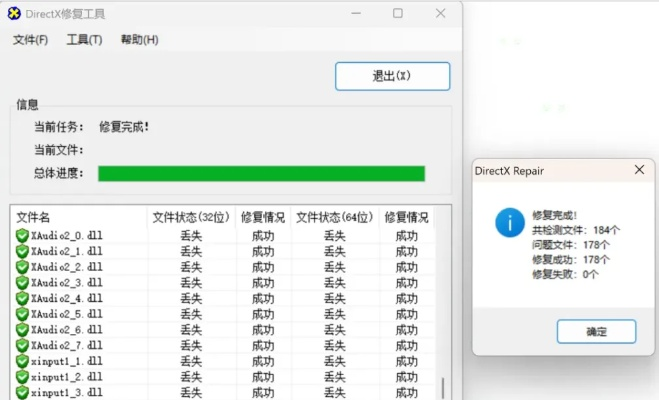This screenshot has width=659, height=400.
Task: Confirm the dialog with the 确定 button
Action: (x=596, y=331)
